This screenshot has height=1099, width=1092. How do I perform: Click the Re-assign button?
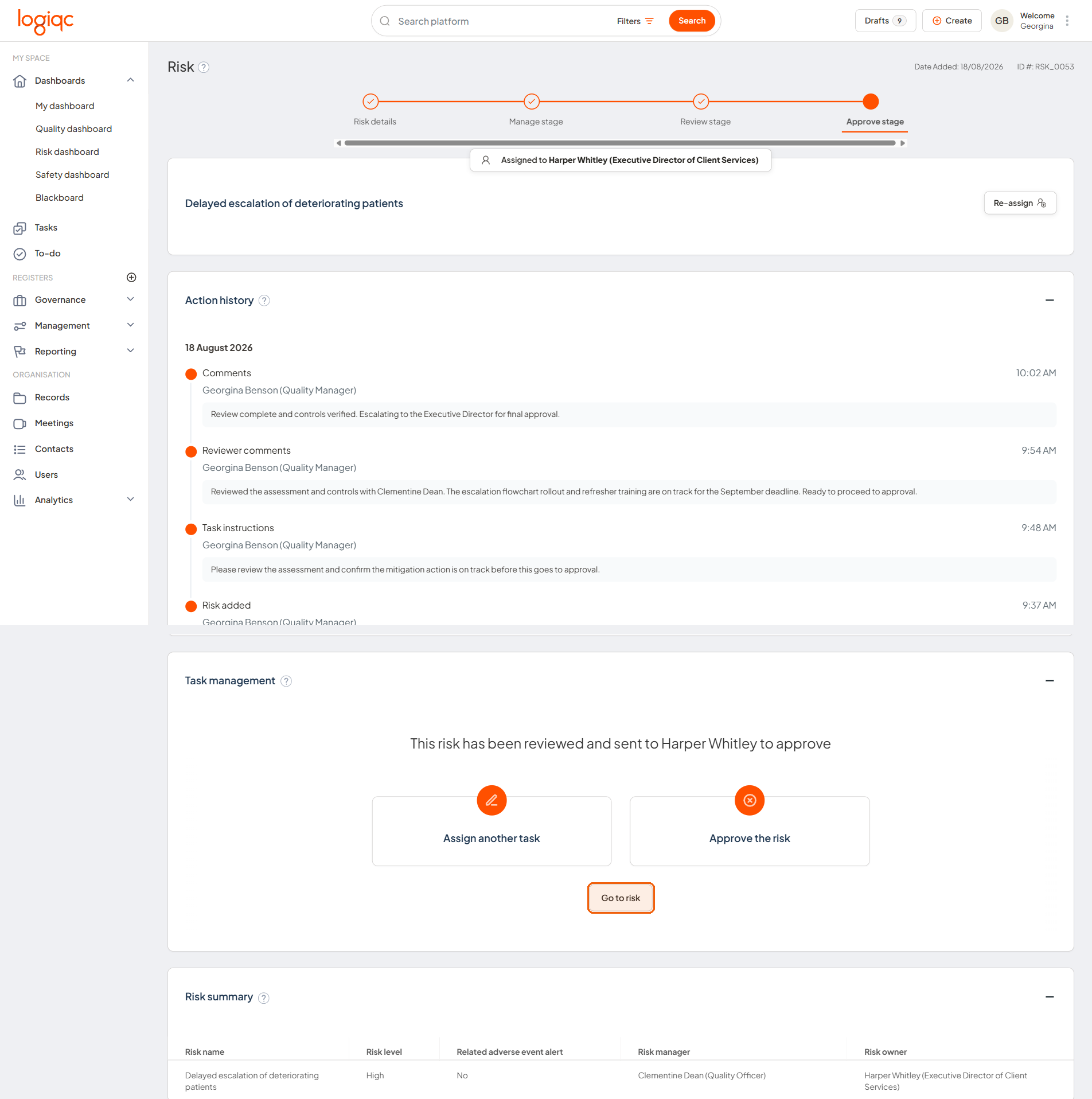[x=1020, y=203]
